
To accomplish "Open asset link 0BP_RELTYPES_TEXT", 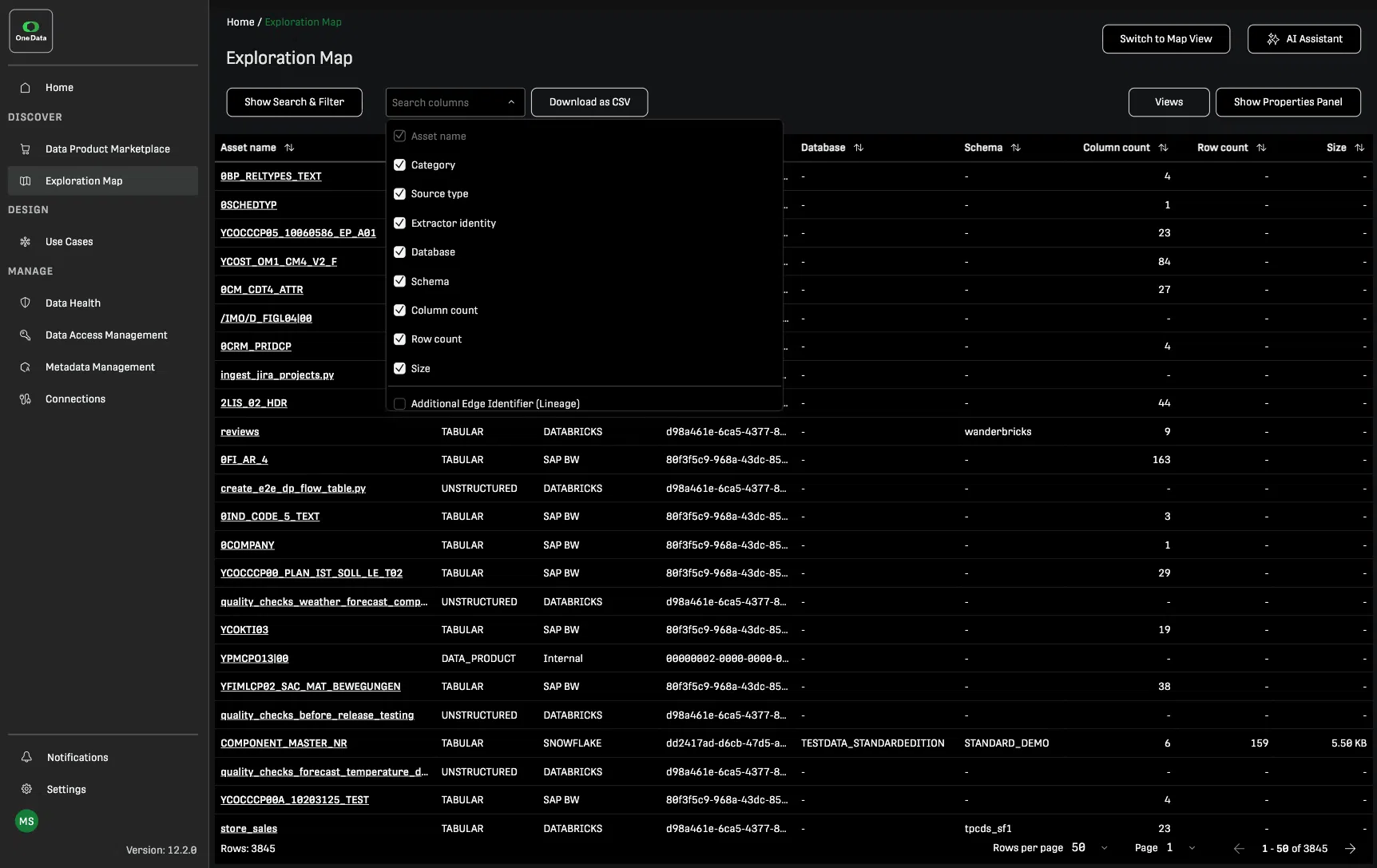I will tap(271, 176).
